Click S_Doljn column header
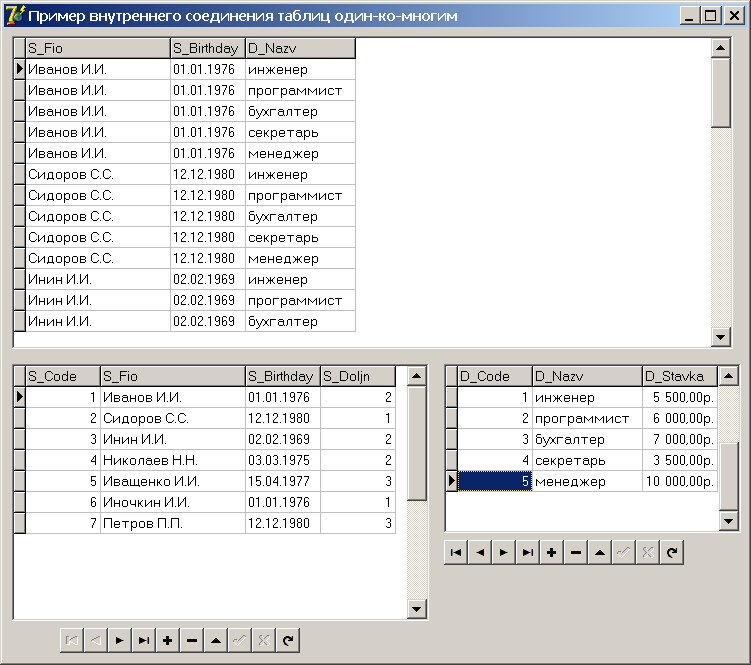The width and height of the screenshot is (751, 665). click(358, 376)
